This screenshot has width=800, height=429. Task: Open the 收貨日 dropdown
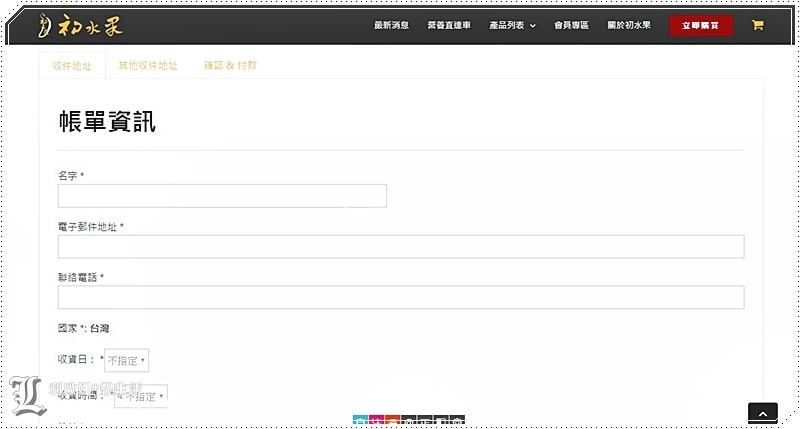(127, 360)
